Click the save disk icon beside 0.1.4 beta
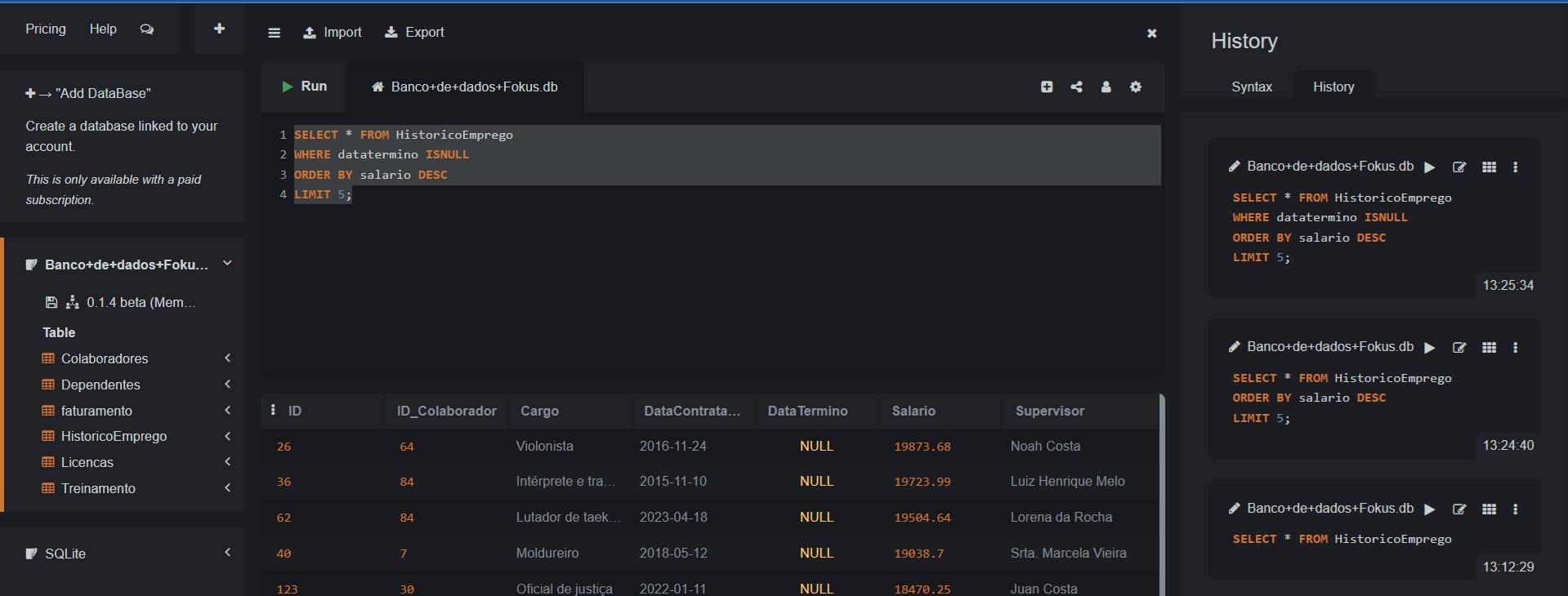 point(51,302)
